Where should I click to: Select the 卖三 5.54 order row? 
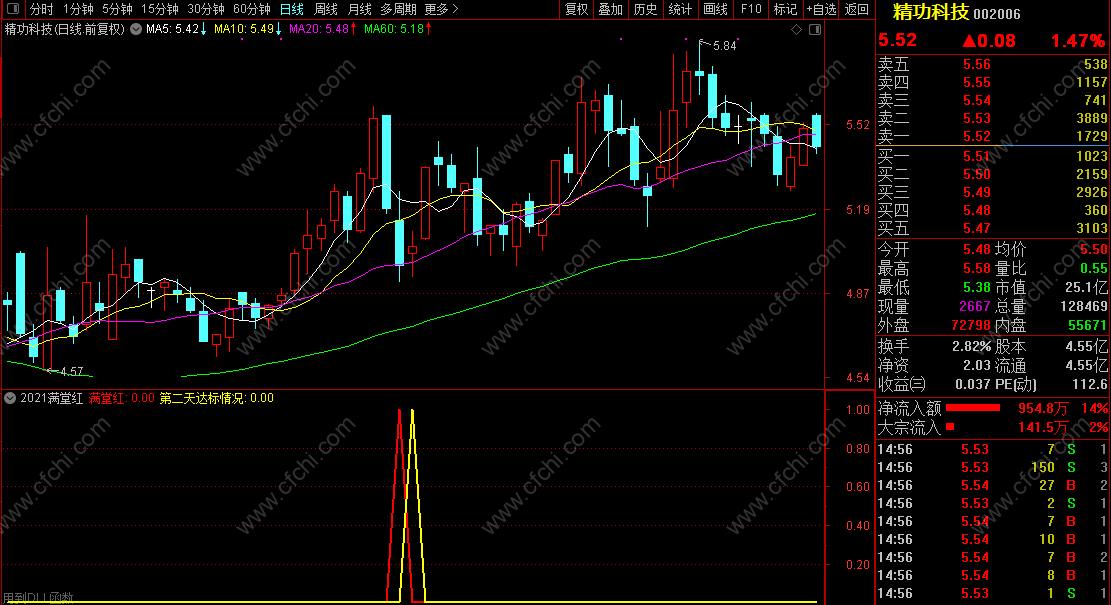993,101
